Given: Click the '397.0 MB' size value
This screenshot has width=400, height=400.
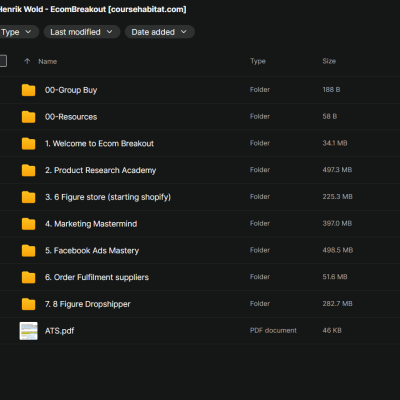Looking at the screenshot, I should tap(337, 223).
